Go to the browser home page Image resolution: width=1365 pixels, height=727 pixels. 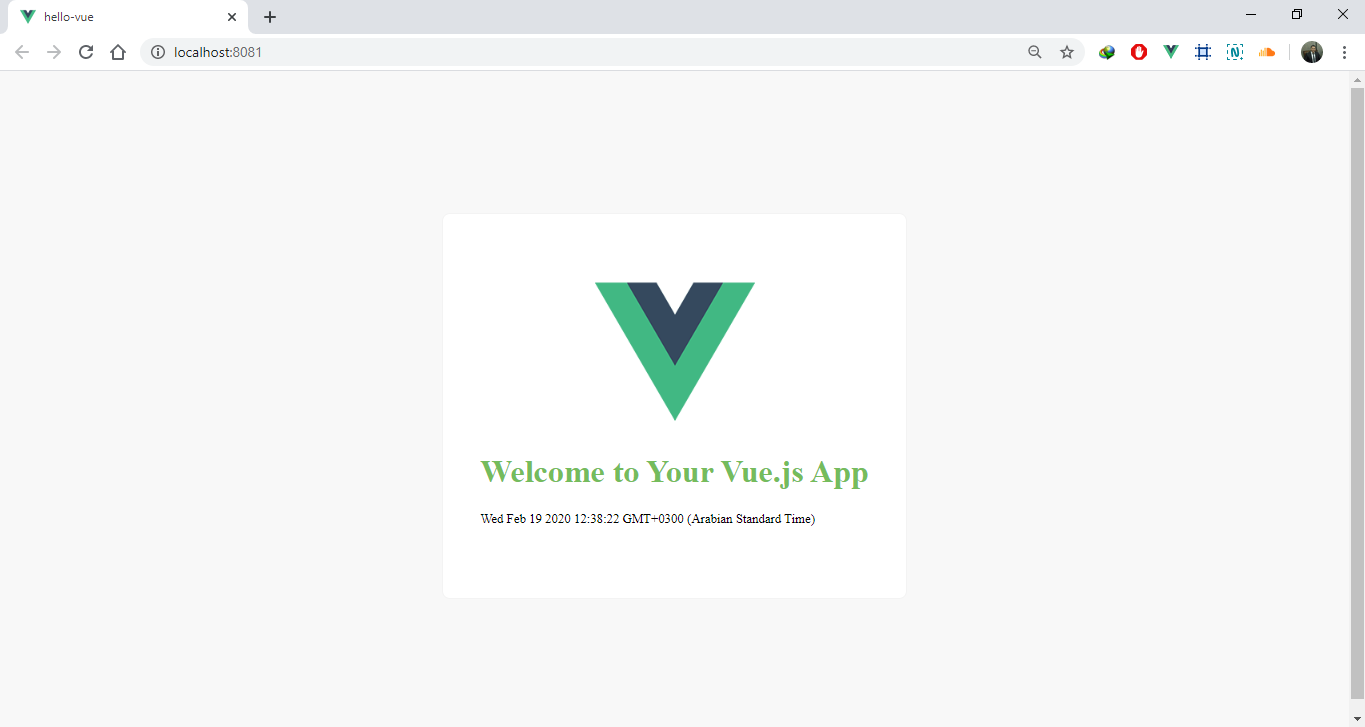(118, 52)
